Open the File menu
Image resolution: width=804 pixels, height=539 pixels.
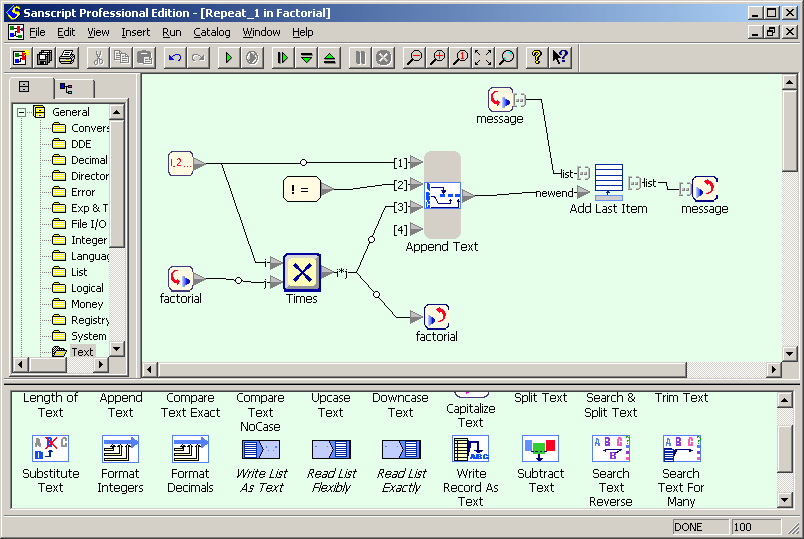point(37,32)
